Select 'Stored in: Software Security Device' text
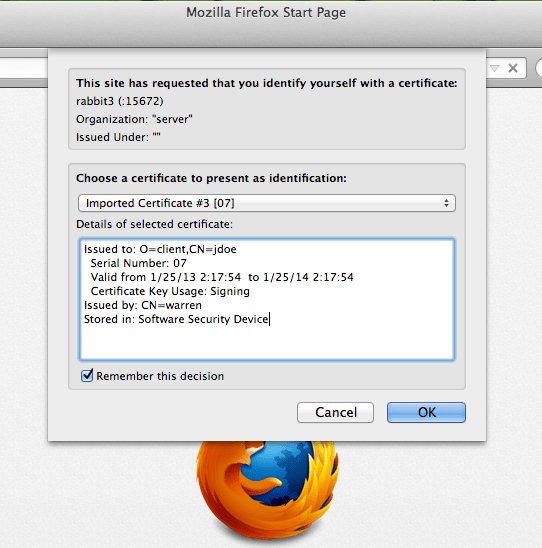The image size is (542, 548). point(176,319)
